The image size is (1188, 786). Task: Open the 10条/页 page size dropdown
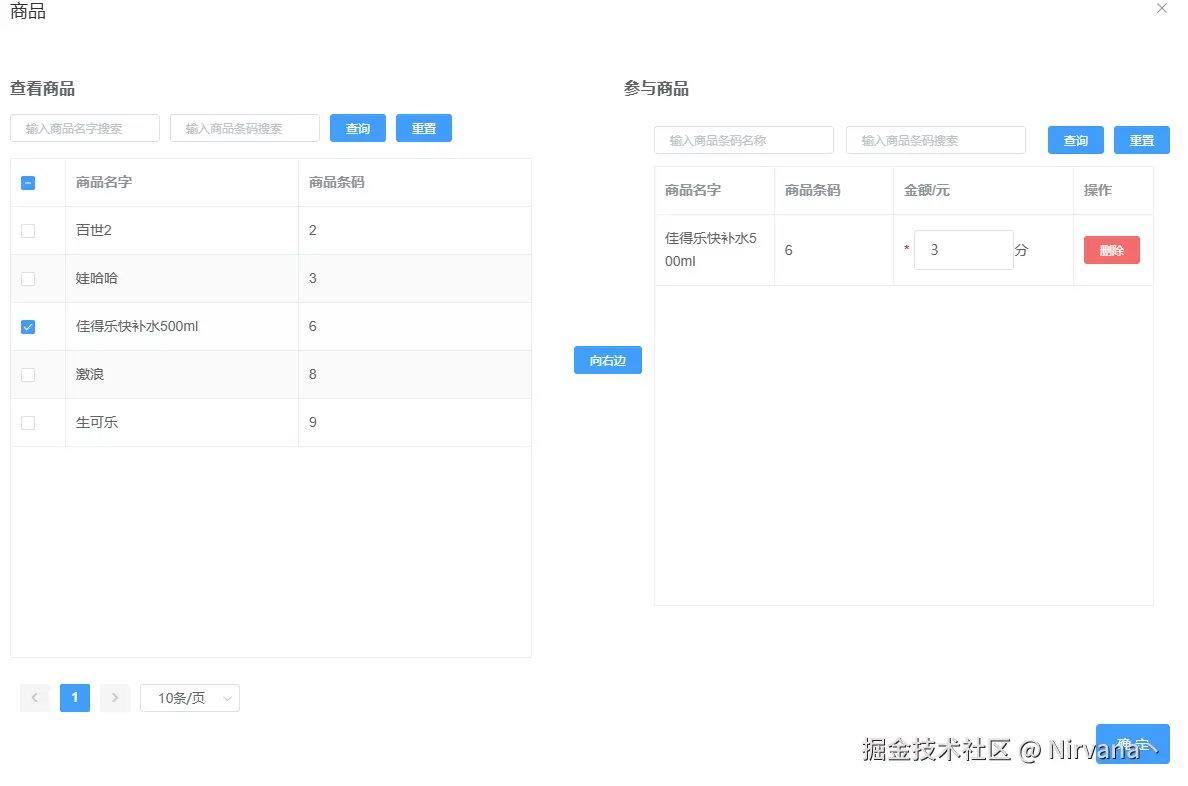pyautogui.click(x=190, y=697)
